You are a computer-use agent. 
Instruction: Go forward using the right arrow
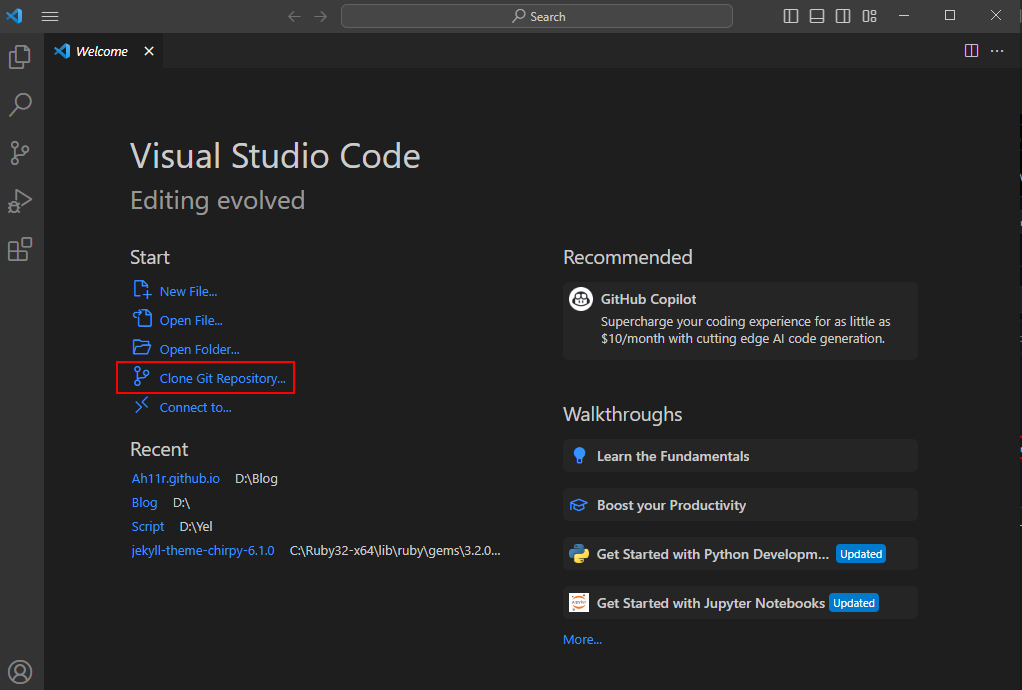(x=321, y=16)
